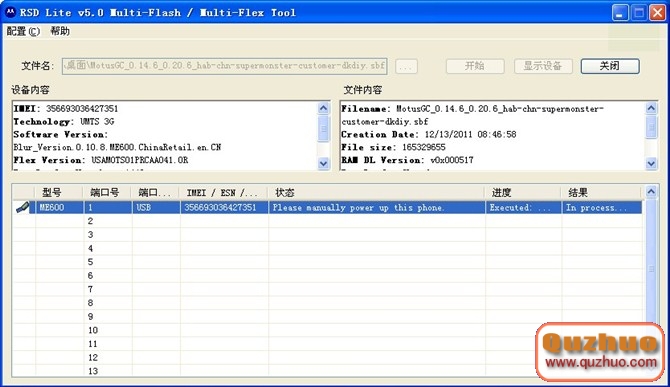Screen dimensions: 670x387
Task: Select port number 6 row
Action: pyautogui.click(x=327, y=276)
